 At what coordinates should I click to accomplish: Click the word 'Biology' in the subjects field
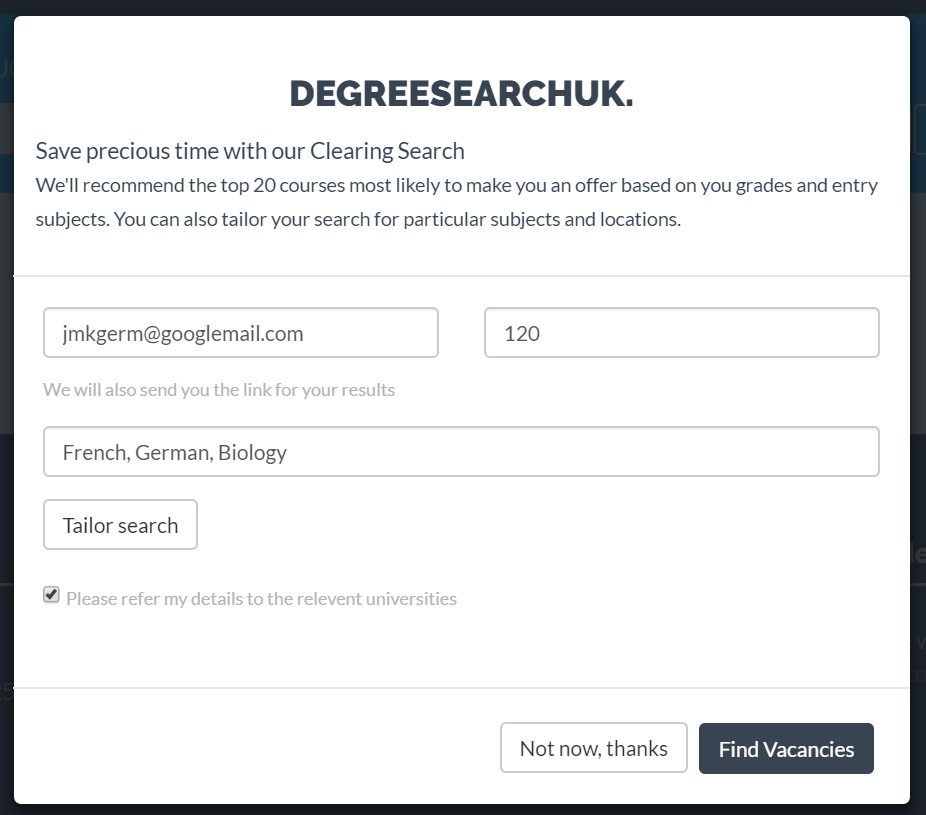[252, 452]
